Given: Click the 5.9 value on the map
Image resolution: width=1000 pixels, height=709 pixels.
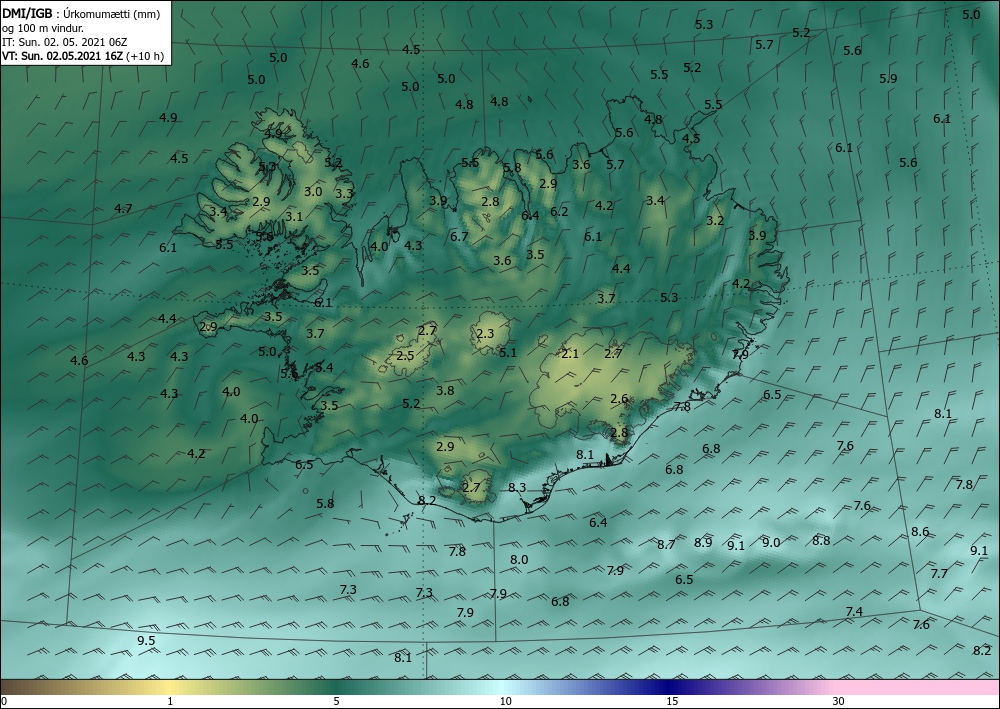Looking at the screenshot, I should pyautogui.click(x=888, y=79).
